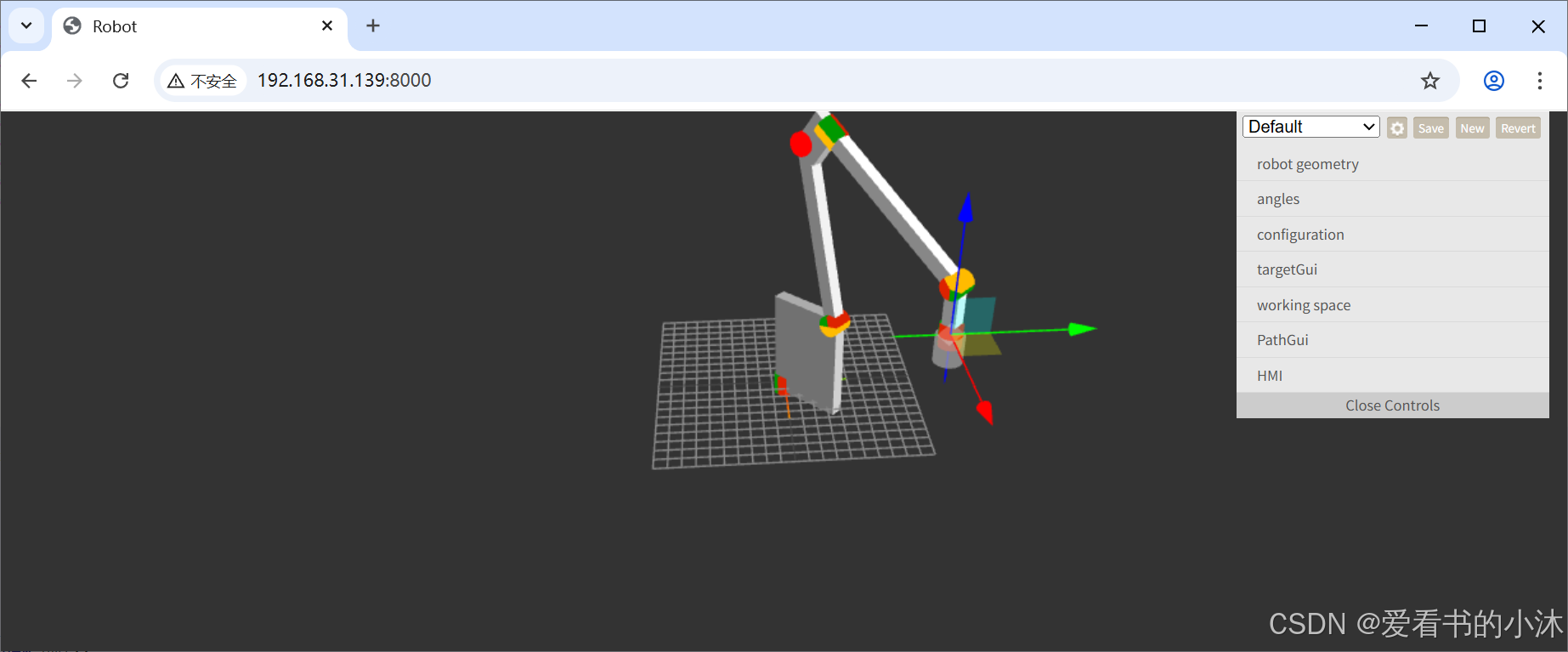The width and height of the screenshot is (1568, 652).
Task: Open the Default preset dropdown
Action: click(1310, 127)
